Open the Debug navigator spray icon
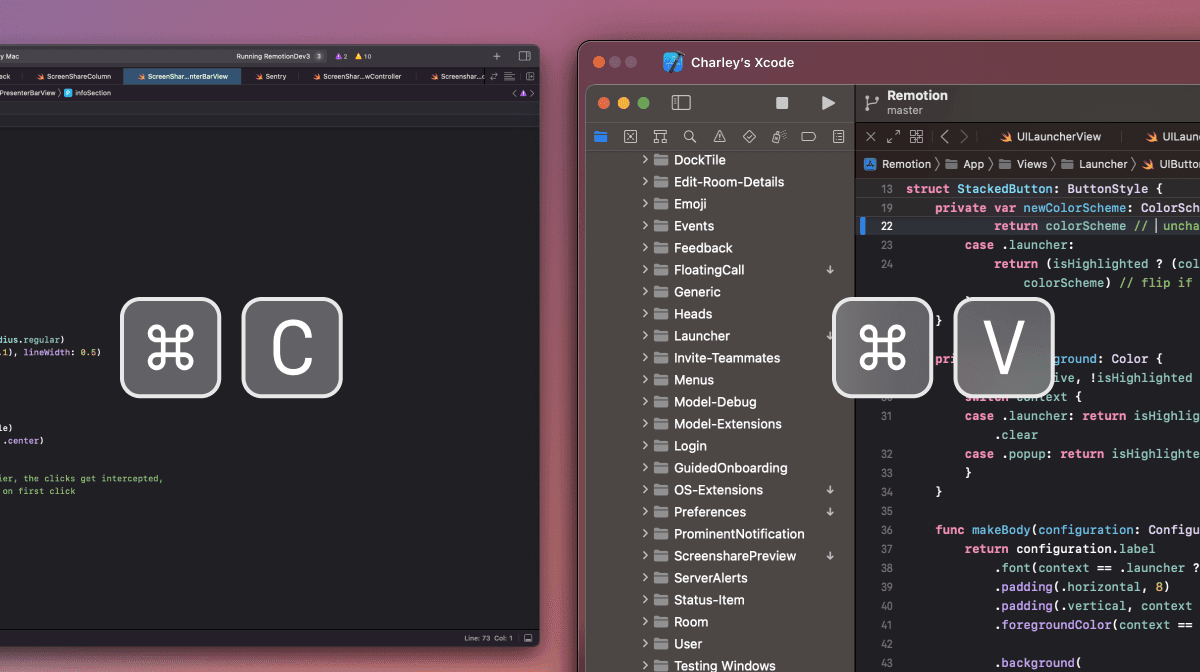This screenshot has width=1200, height=672. [x=779, y=137]
